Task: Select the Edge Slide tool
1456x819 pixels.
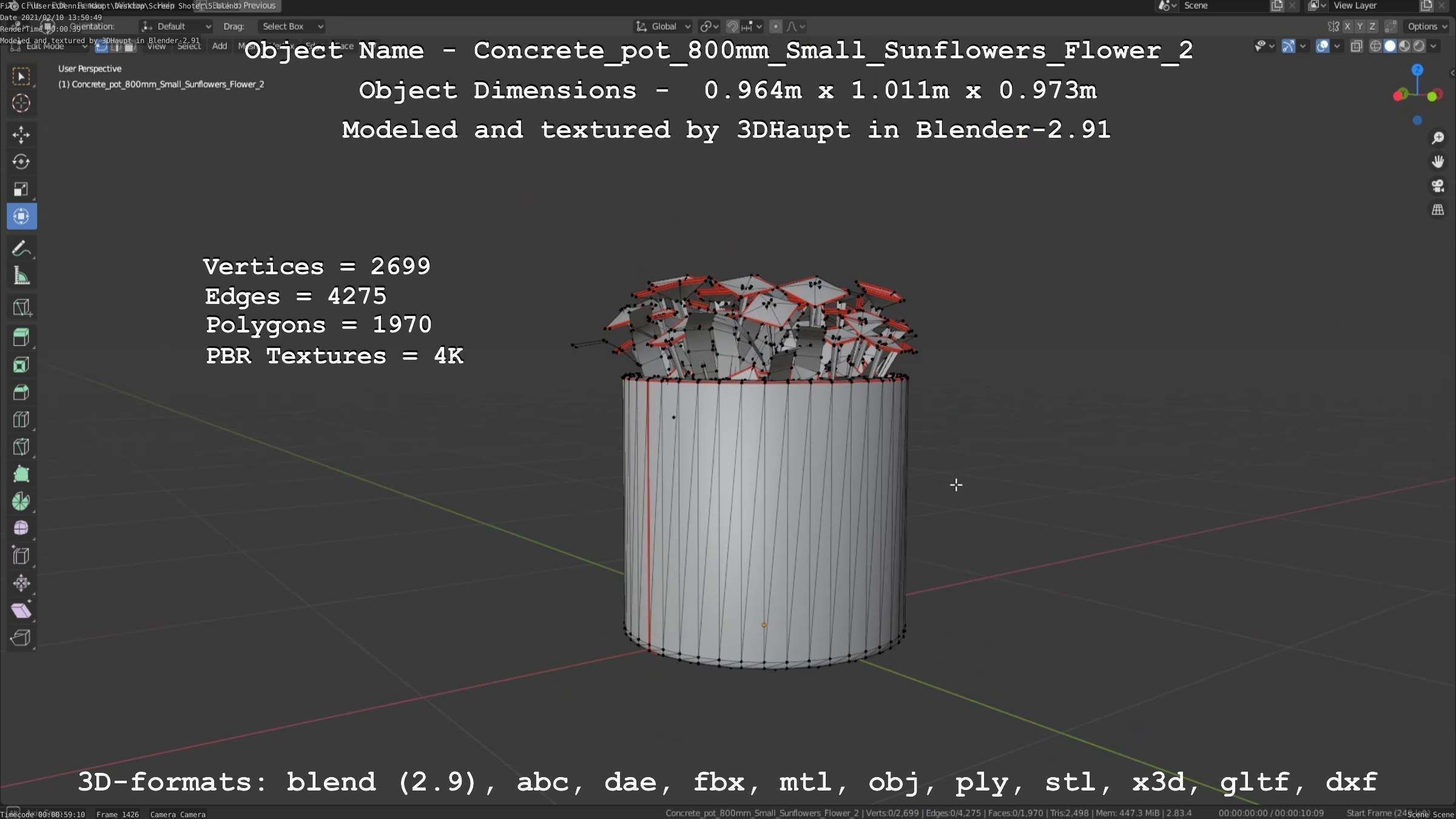Action: 21,556
